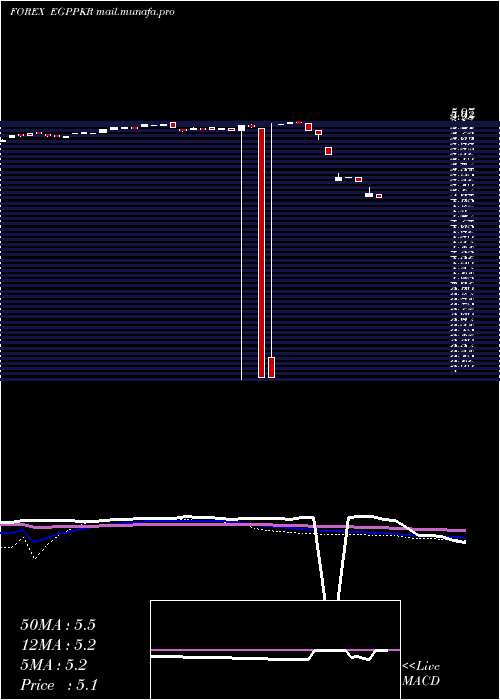Click the '5MA : 5.2' label
Viewport: 500px width, 700px height.
click(x=54, y=665)
